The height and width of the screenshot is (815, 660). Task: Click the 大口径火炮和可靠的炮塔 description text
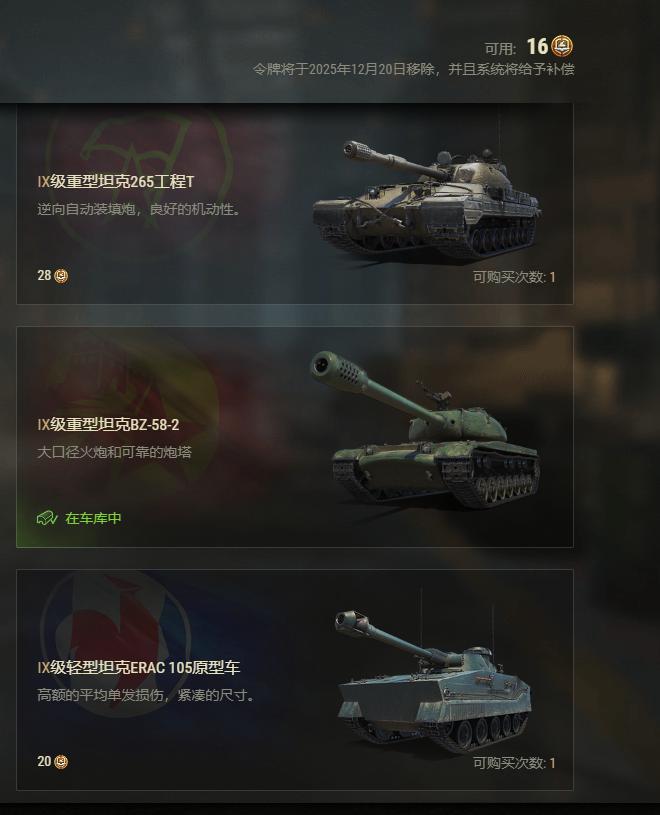click(114, 452)
